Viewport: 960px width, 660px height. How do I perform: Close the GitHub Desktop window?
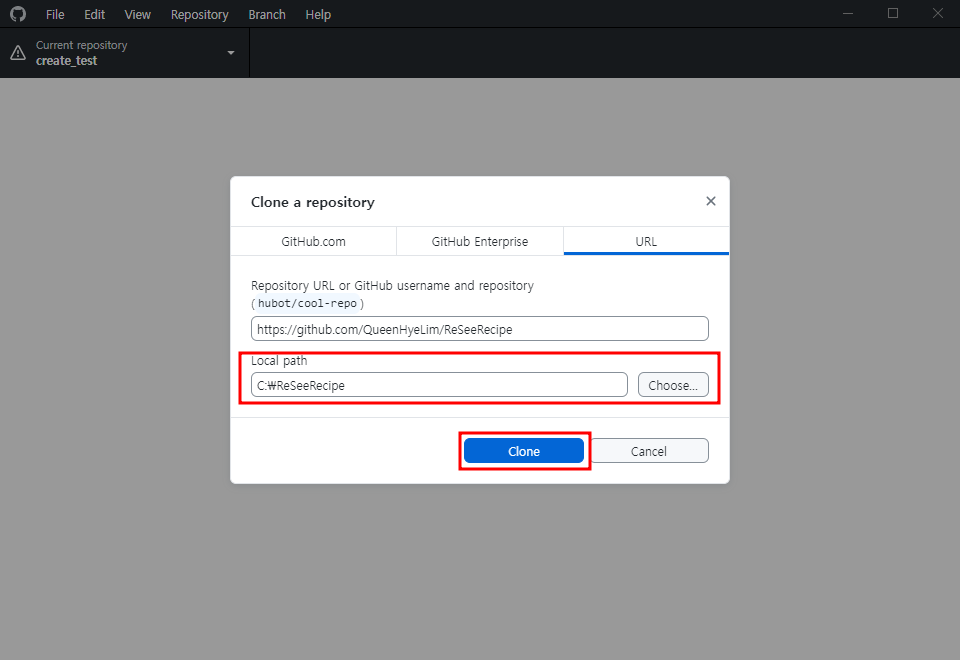point(937,13)
